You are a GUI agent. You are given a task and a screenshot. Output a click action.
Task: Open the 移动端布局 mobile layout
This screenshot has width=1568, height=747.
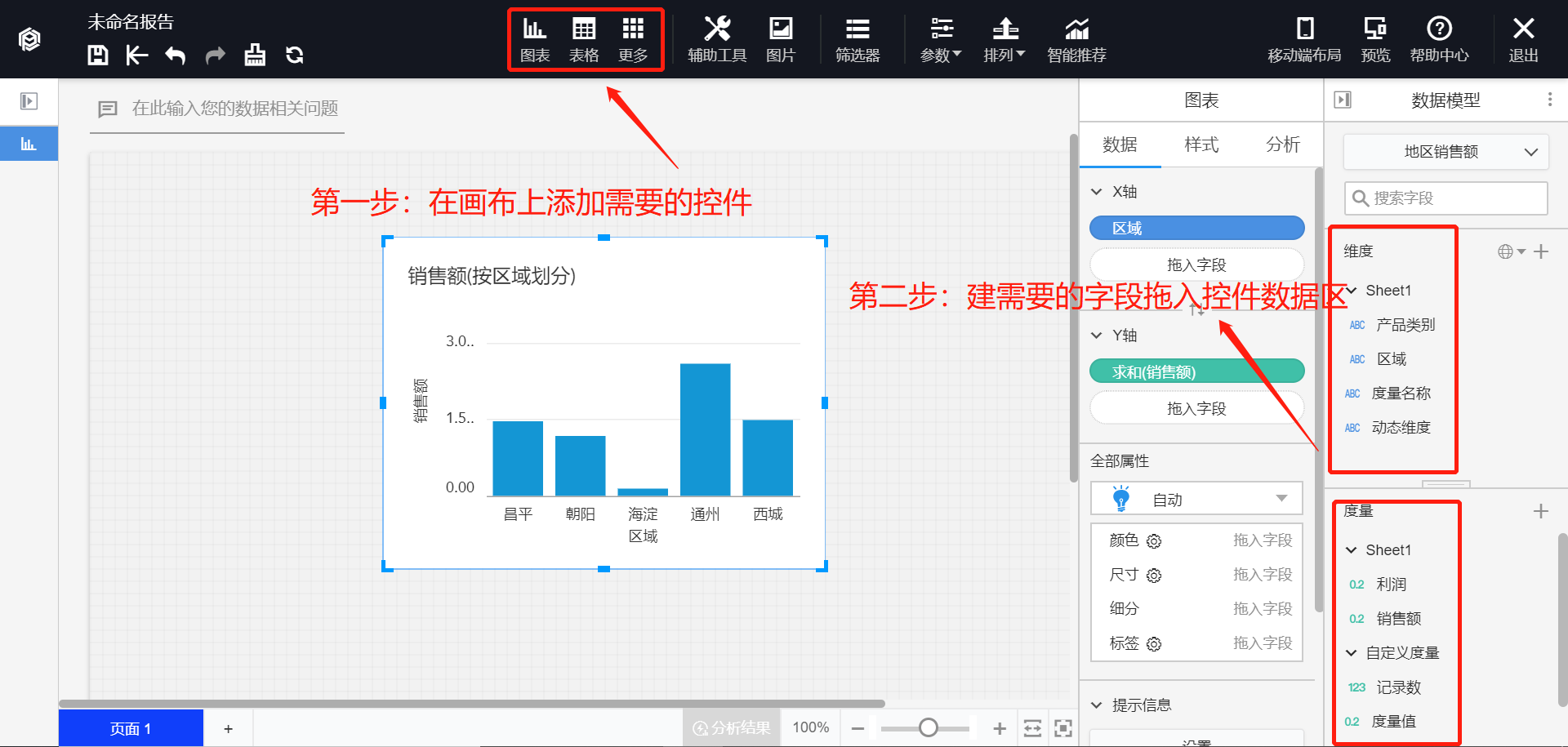tap(1304, 39)
